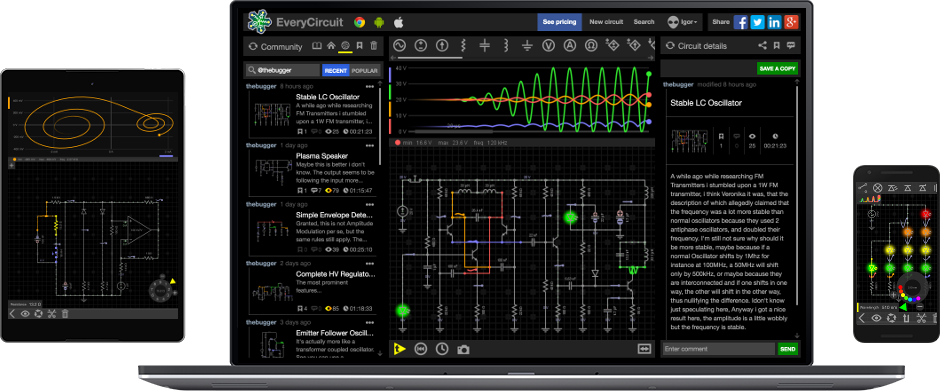
Task: Add a voltmeter to the circuit
Action: pos(549,46)
